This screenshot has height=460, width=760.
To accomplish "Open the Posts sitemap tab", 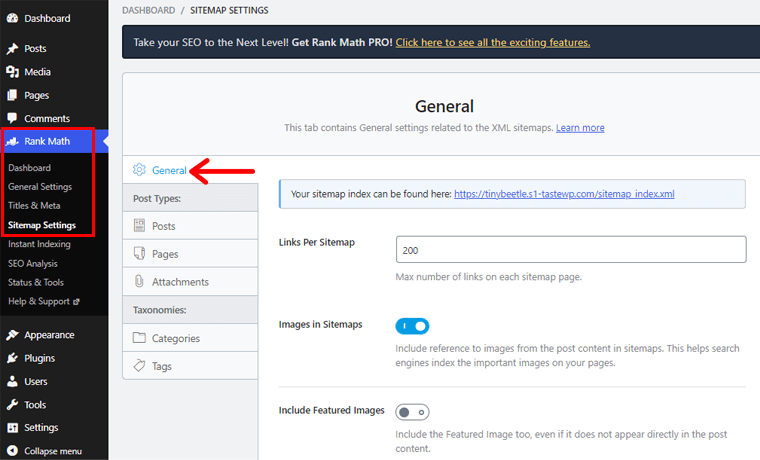I will click(190, 226).
